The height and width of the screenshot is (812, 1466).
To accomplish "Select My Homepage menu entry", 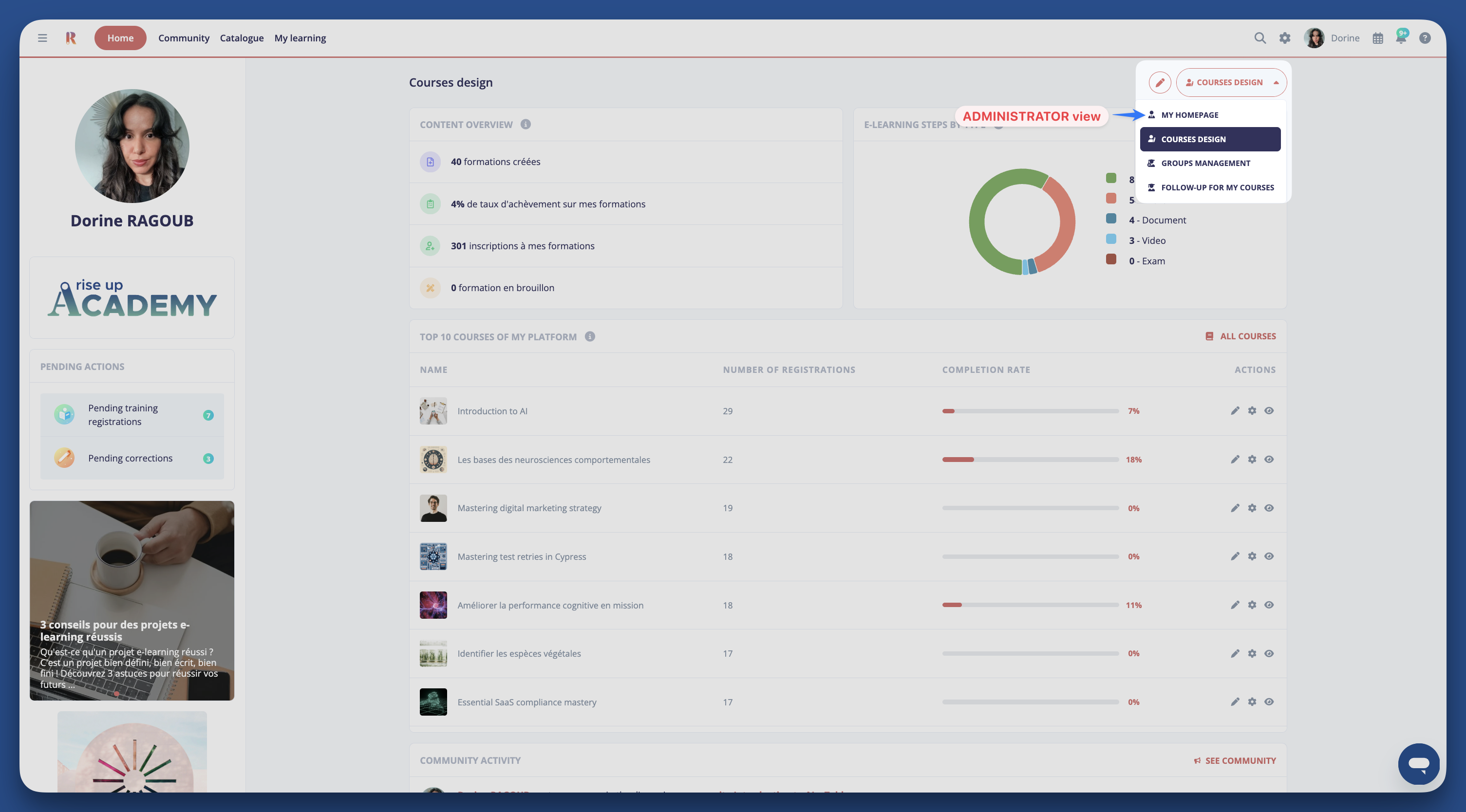I will tap(1189, 115).
